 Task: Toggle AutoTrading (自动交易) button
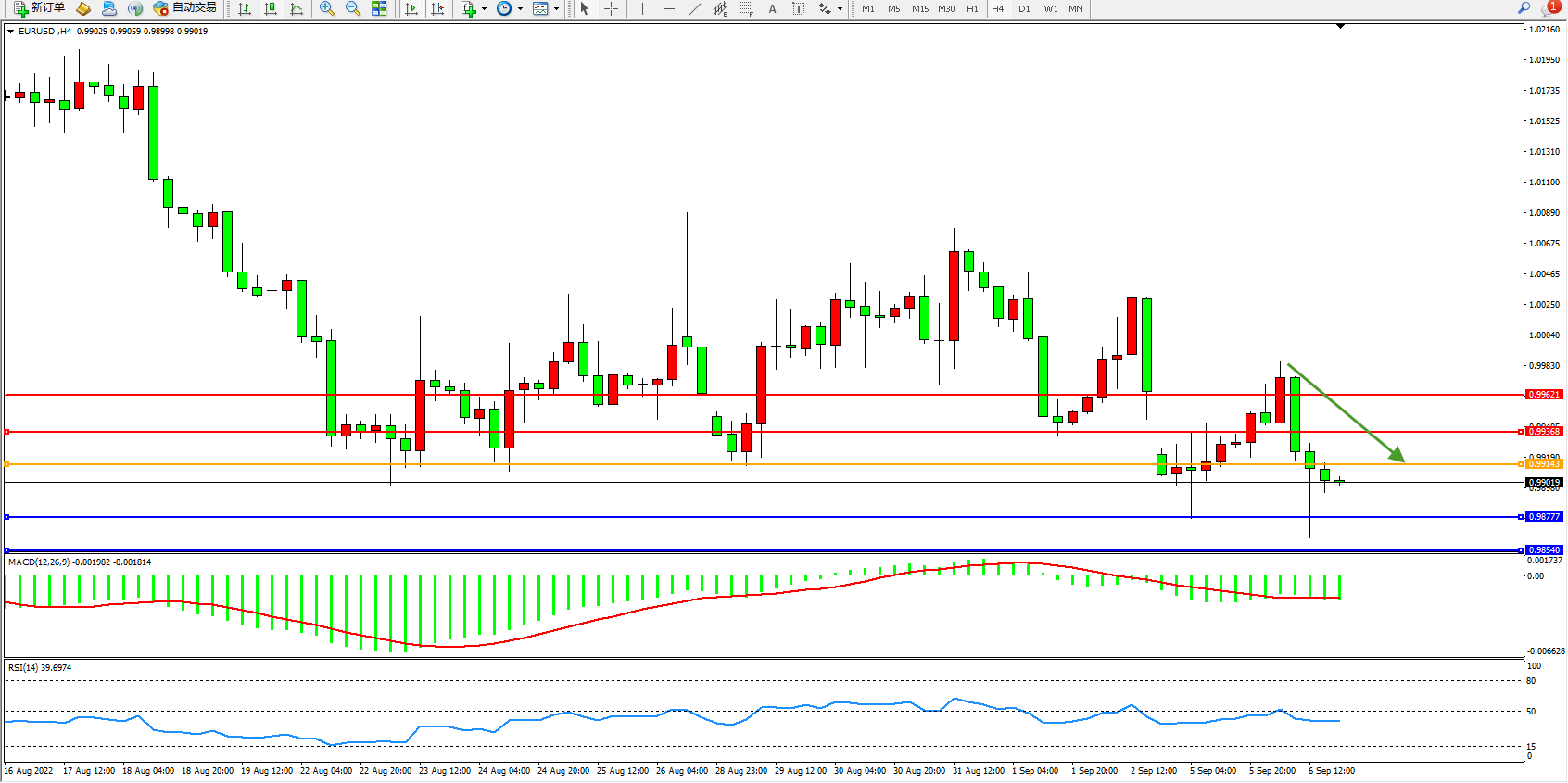click(185, 8)
